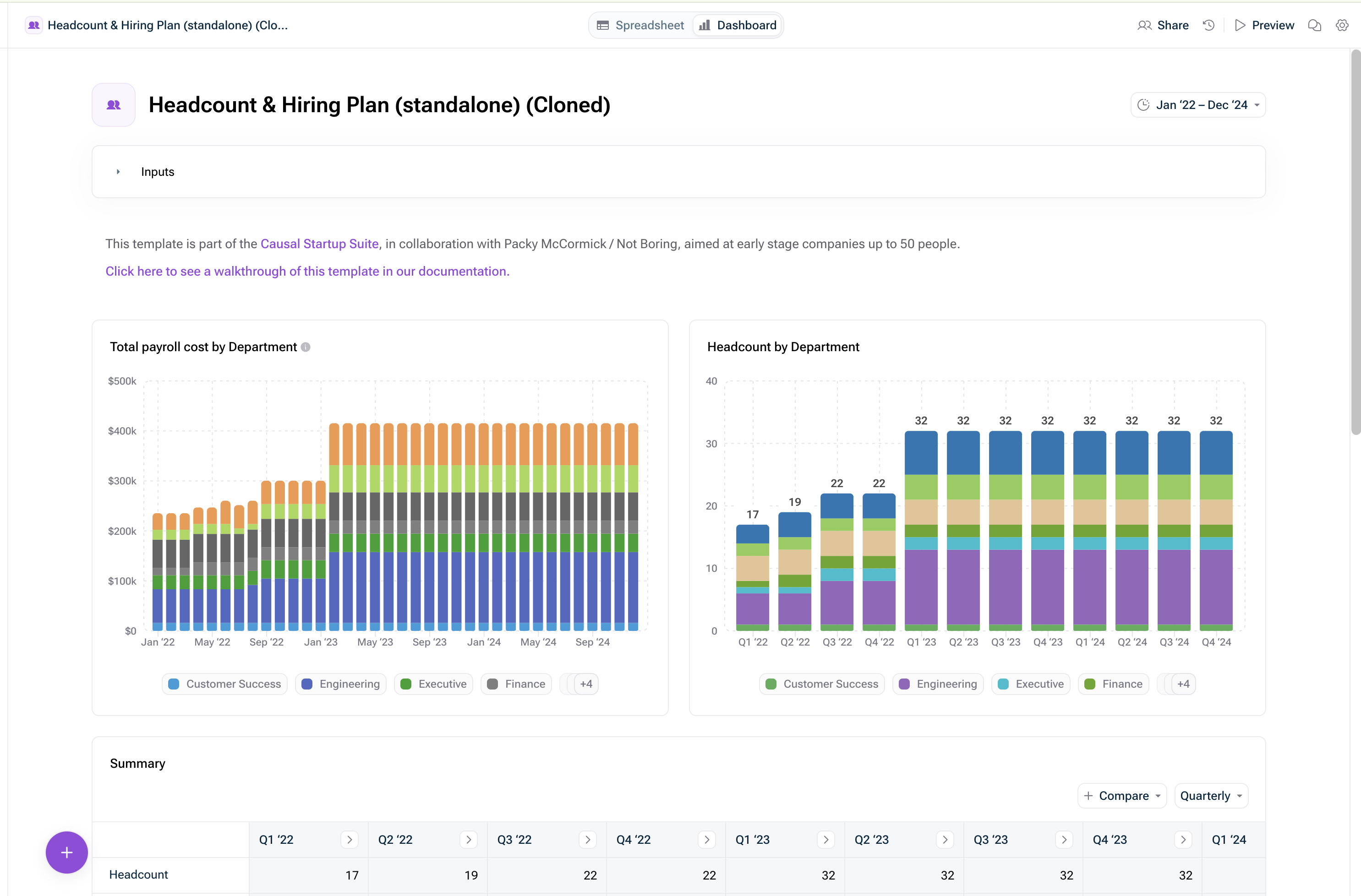The height and width of the screenshot is (896, 1361).
Task: Open the Compare dropdown
Action: 1122,795
